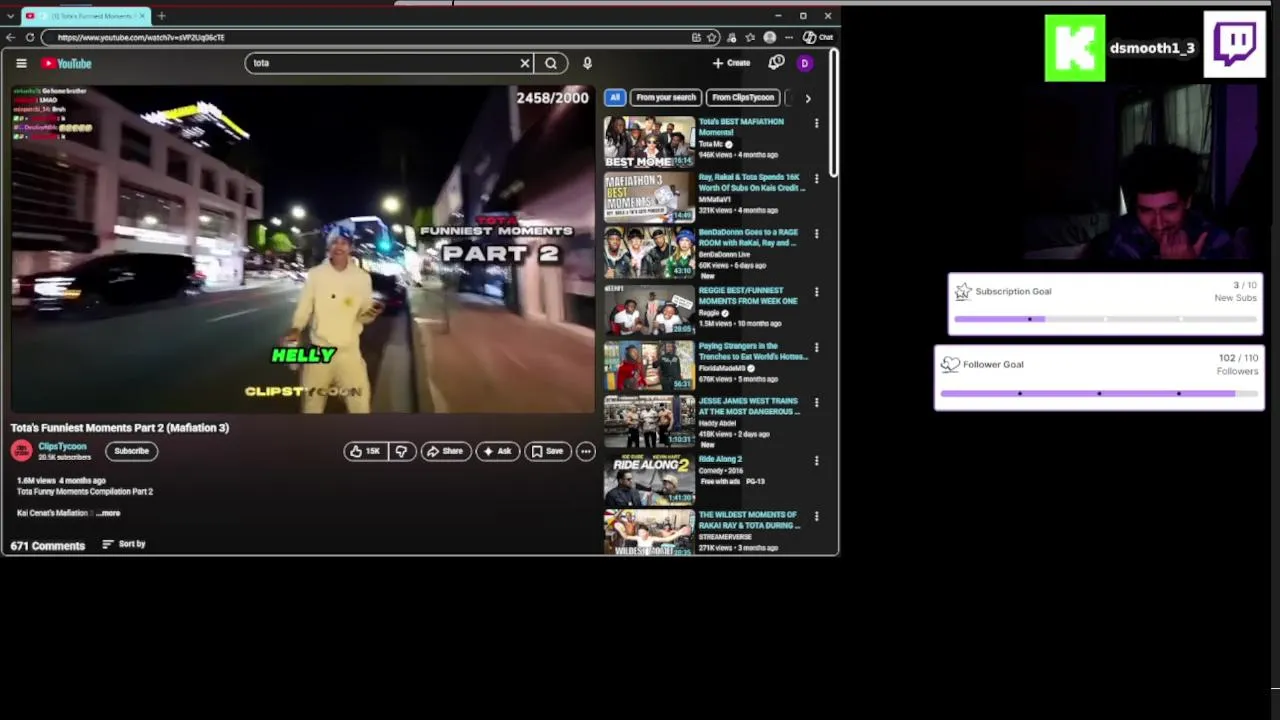
Task: Click the Subscription Goal star icon
Action: [x=963, y=291]
